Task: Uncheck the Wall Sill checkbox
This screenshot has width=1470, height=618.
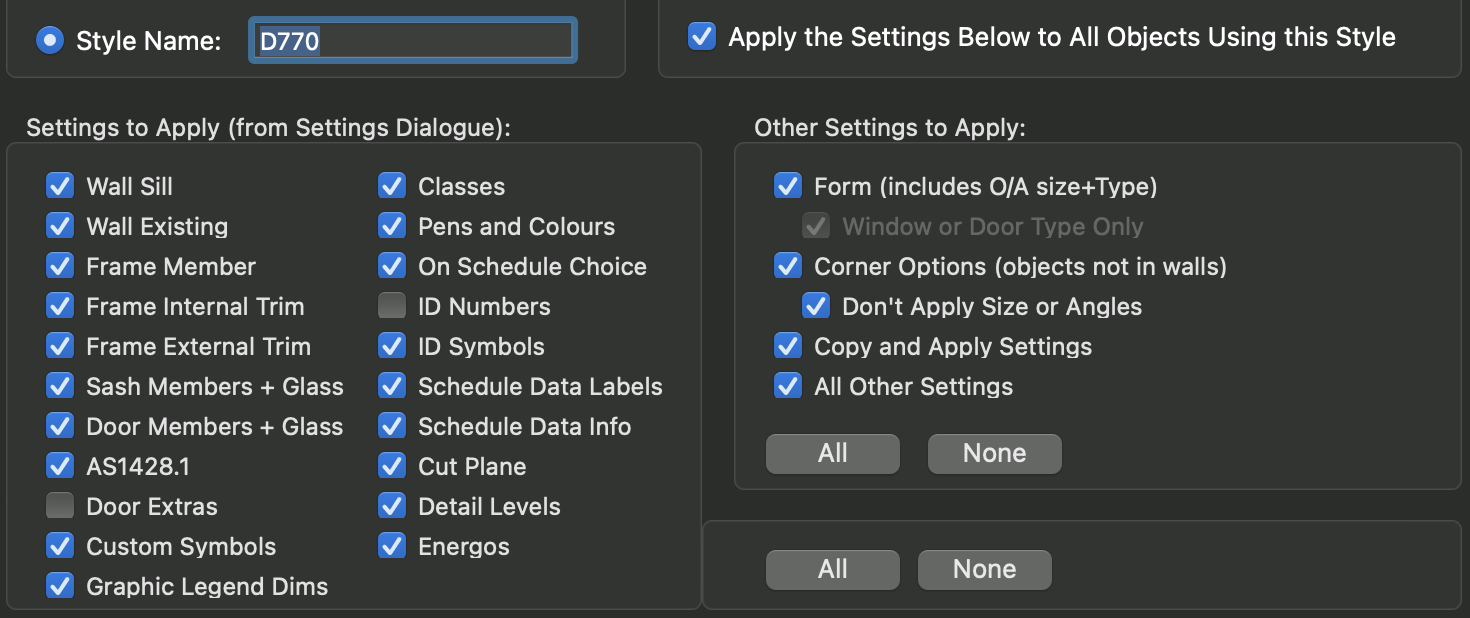Action: click(x=60, y=187)
